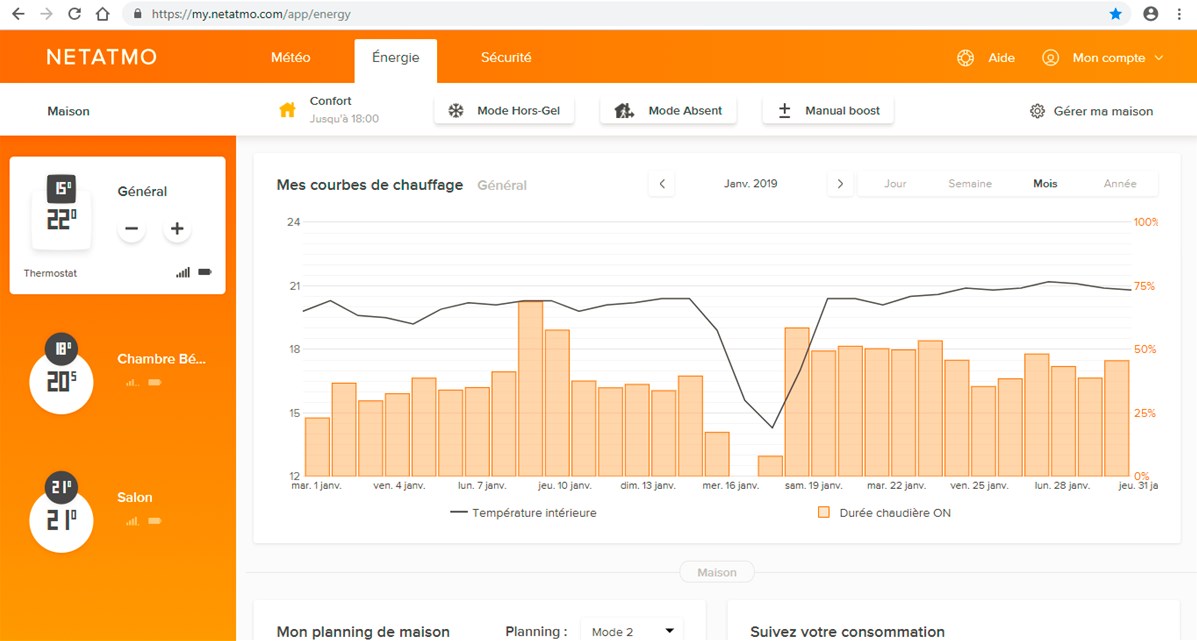Decrease Général thermostat temperature
Screen dimensions: 1197x641
pyautogui.click(x=131, y=229)
